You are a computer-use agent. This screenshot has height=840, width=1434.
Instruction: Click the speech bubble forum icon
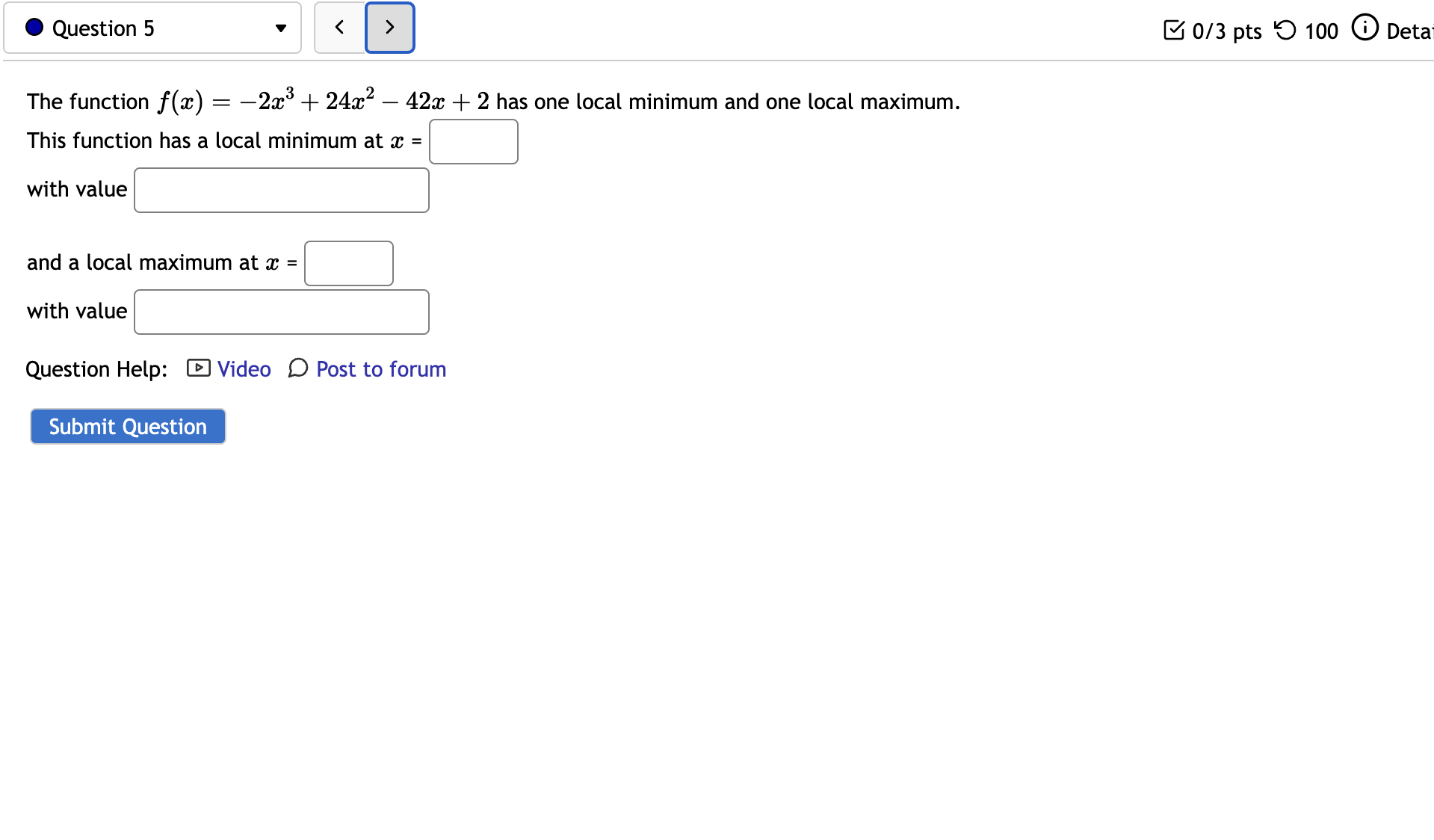(x=297, y=368)
